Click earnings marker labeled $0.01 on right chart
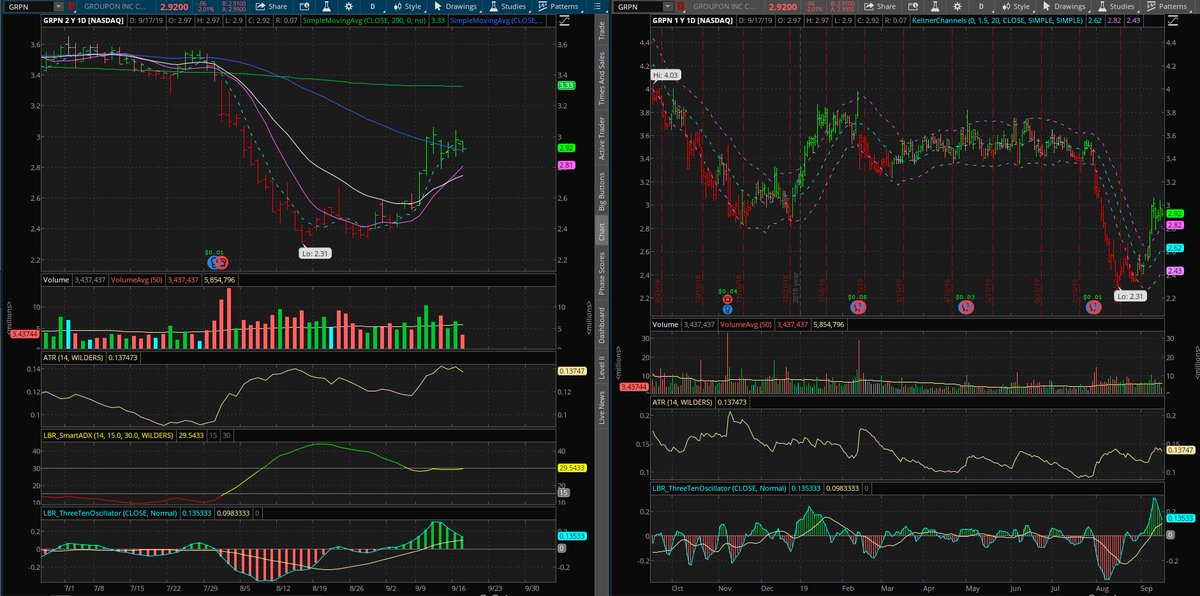1200x596 pixels. click(1092, 308)
